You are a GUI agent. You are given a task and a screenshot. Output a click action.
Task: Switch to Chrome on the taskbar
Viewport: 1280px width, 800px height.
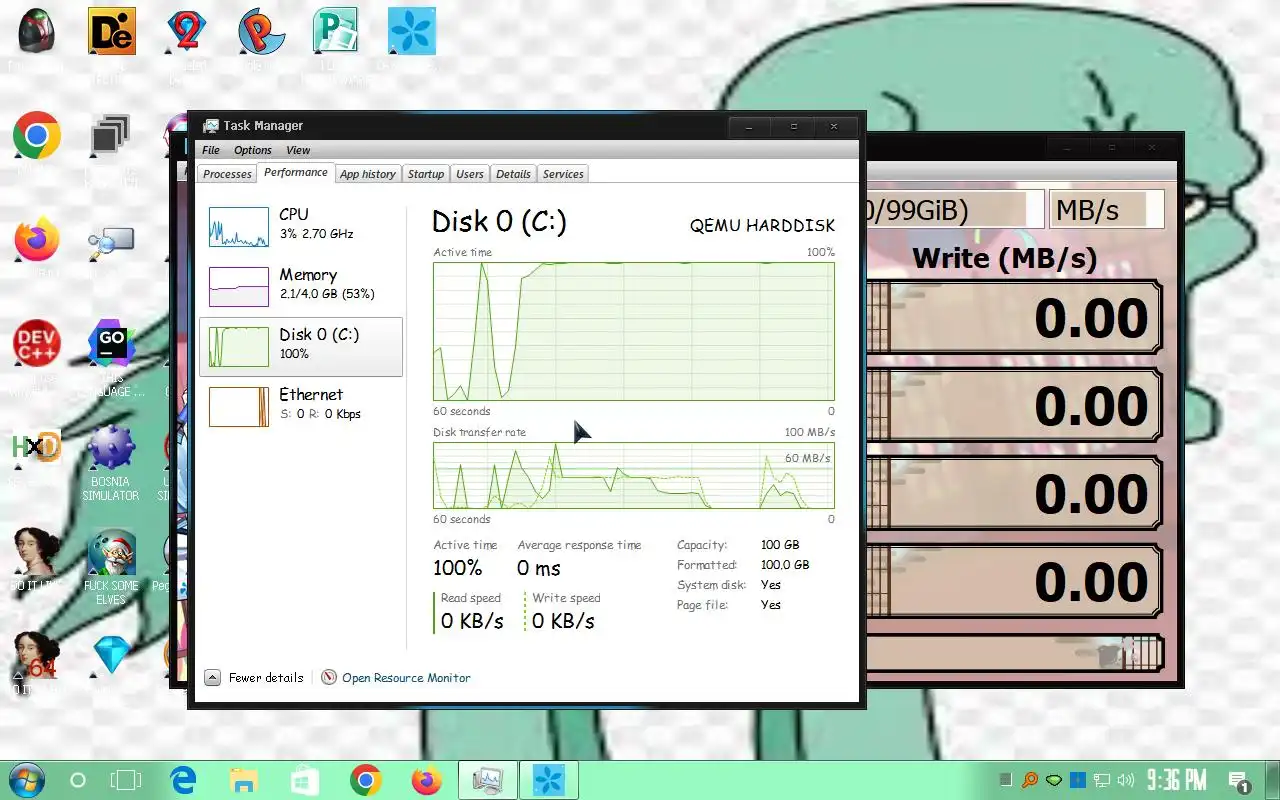point(365,780)
